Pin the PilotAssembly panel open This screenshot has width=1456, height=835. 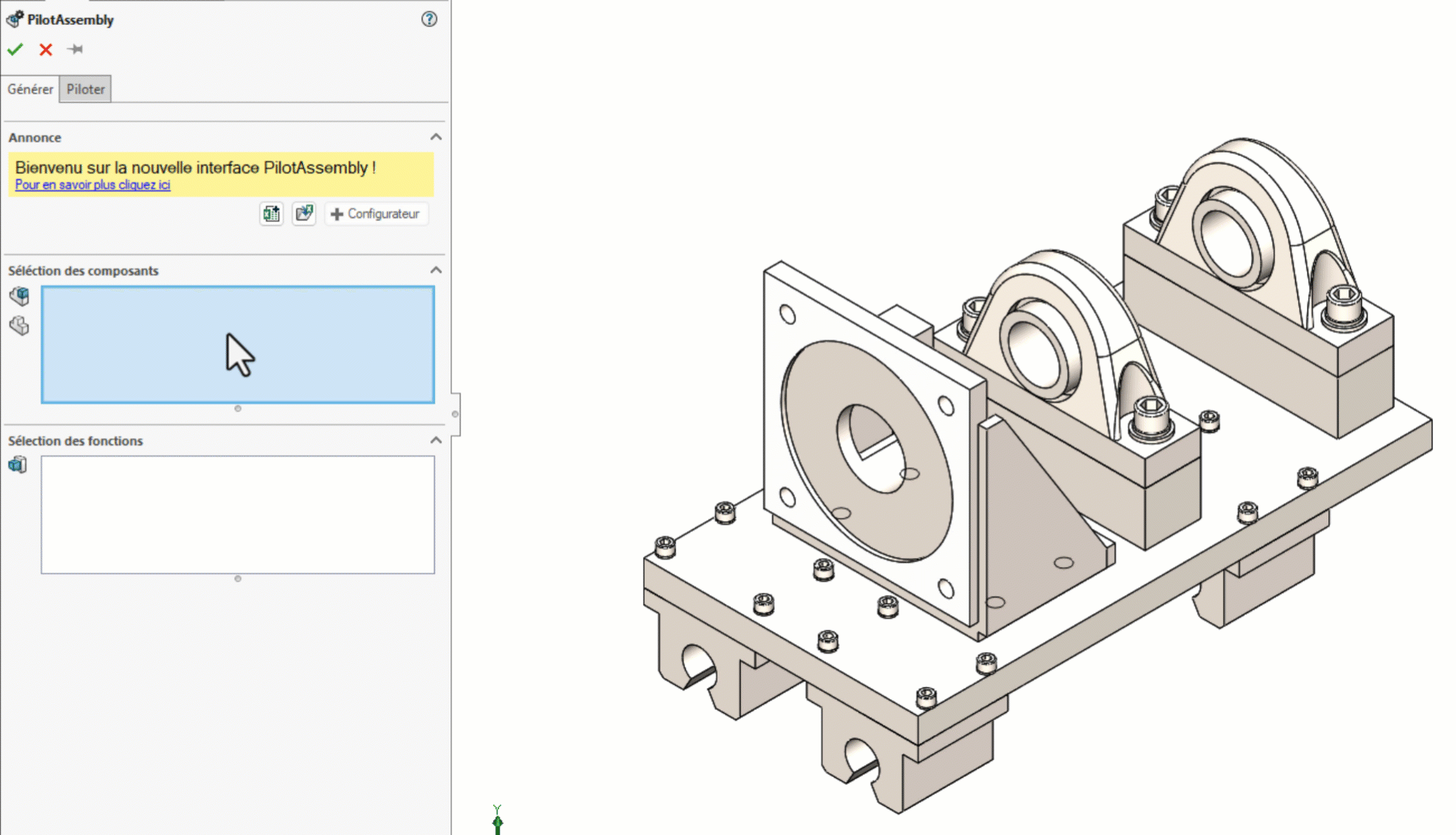(x=75, y=50)
